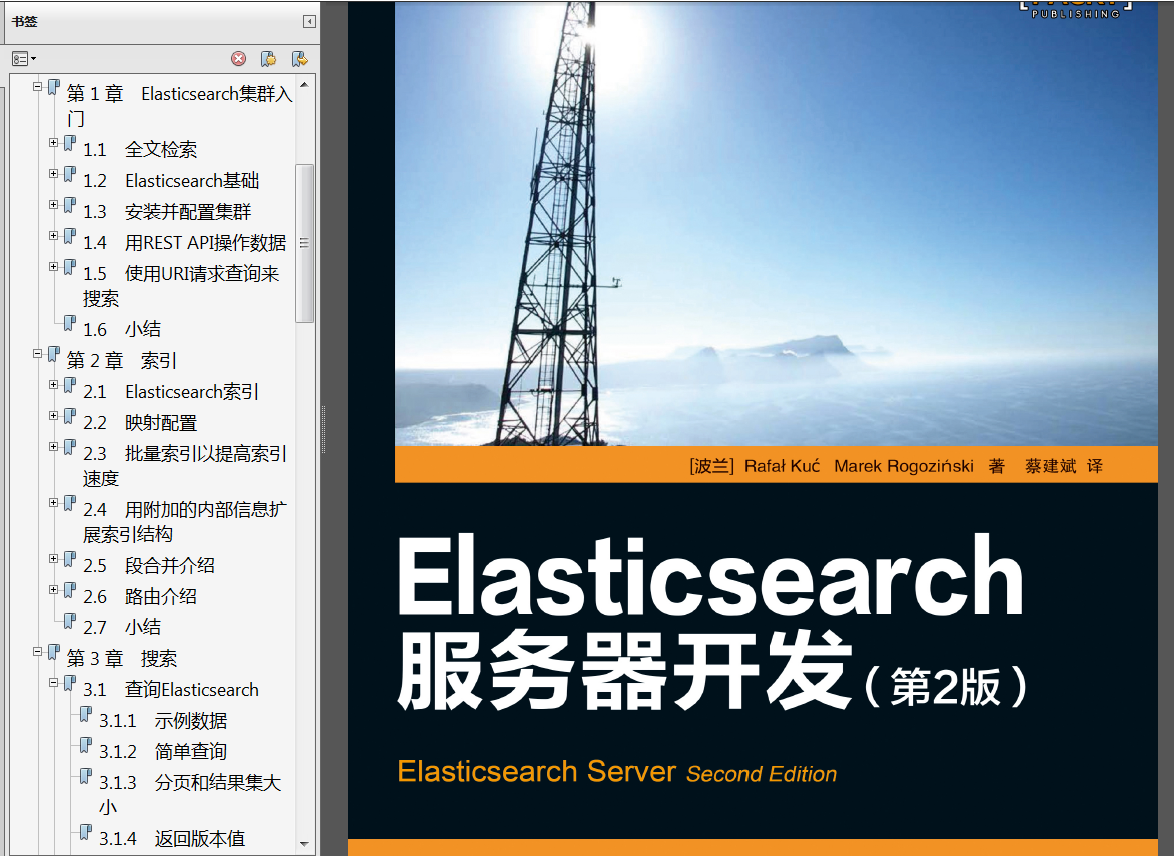Click the bookmark icon beside 3.1.4 返回版本值
The height and width of the screenshot is (856, 1174).
tap(86, 833)
